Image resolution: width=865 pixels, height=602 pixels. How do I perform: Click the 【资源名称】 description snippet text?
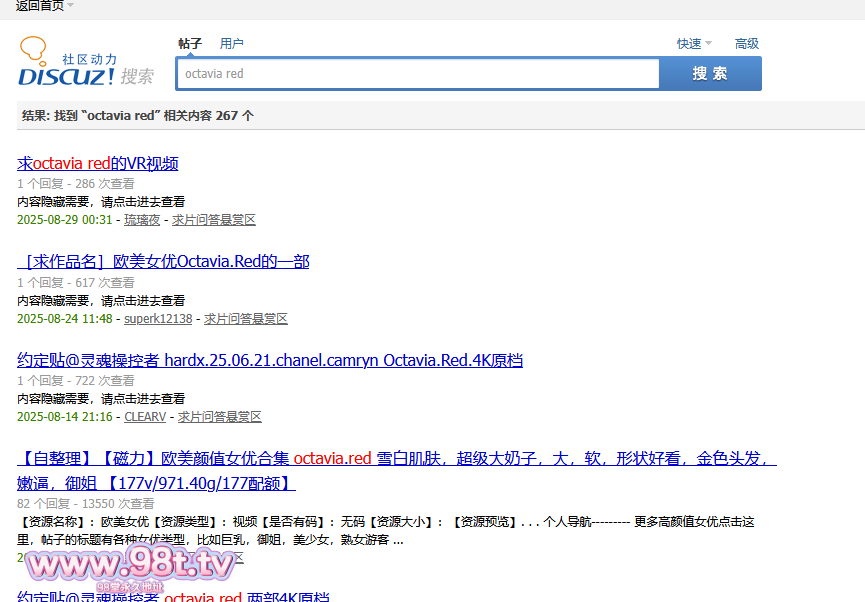386,531
